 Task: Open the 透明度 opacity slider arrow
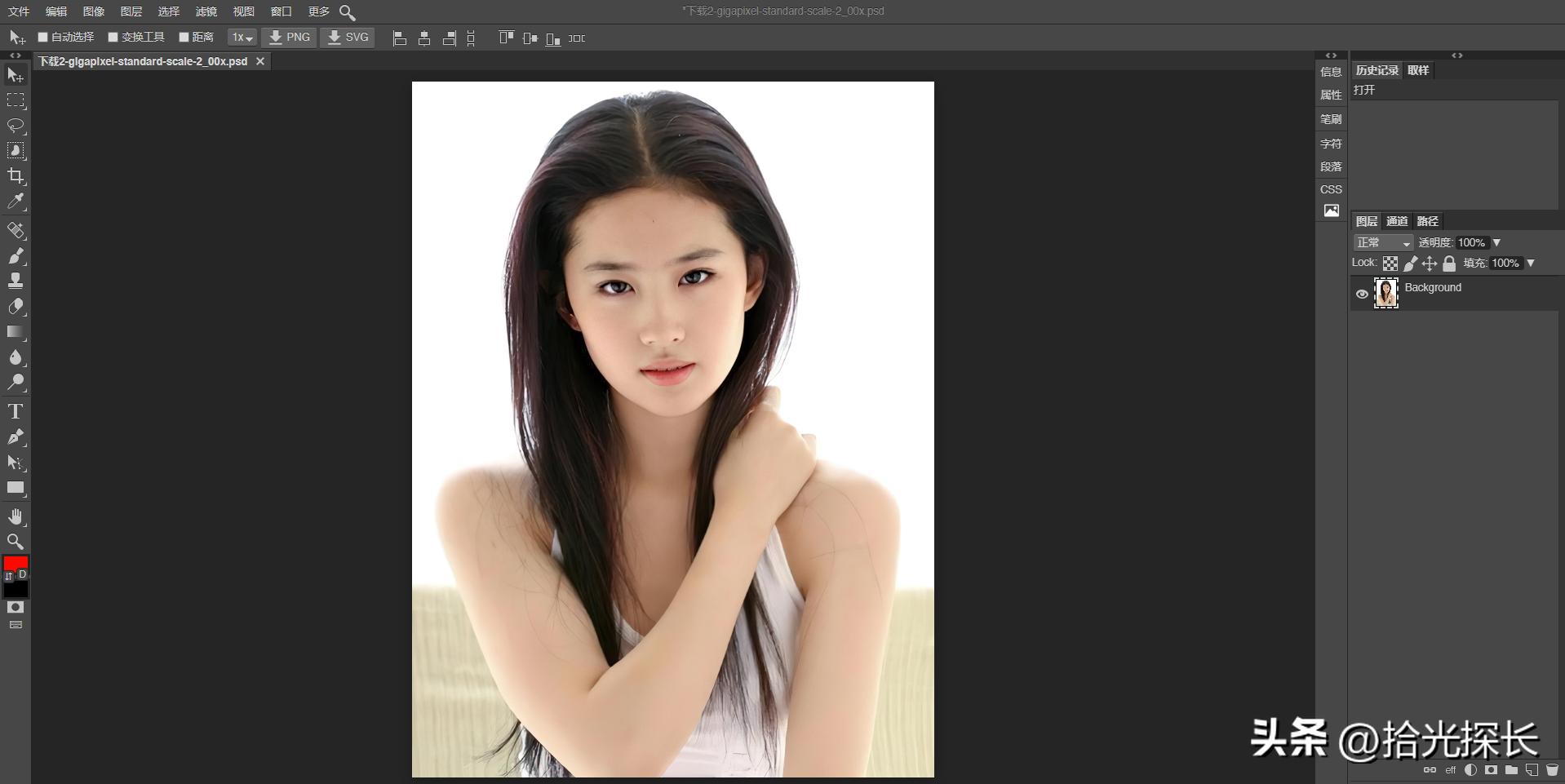point(1496,243)
